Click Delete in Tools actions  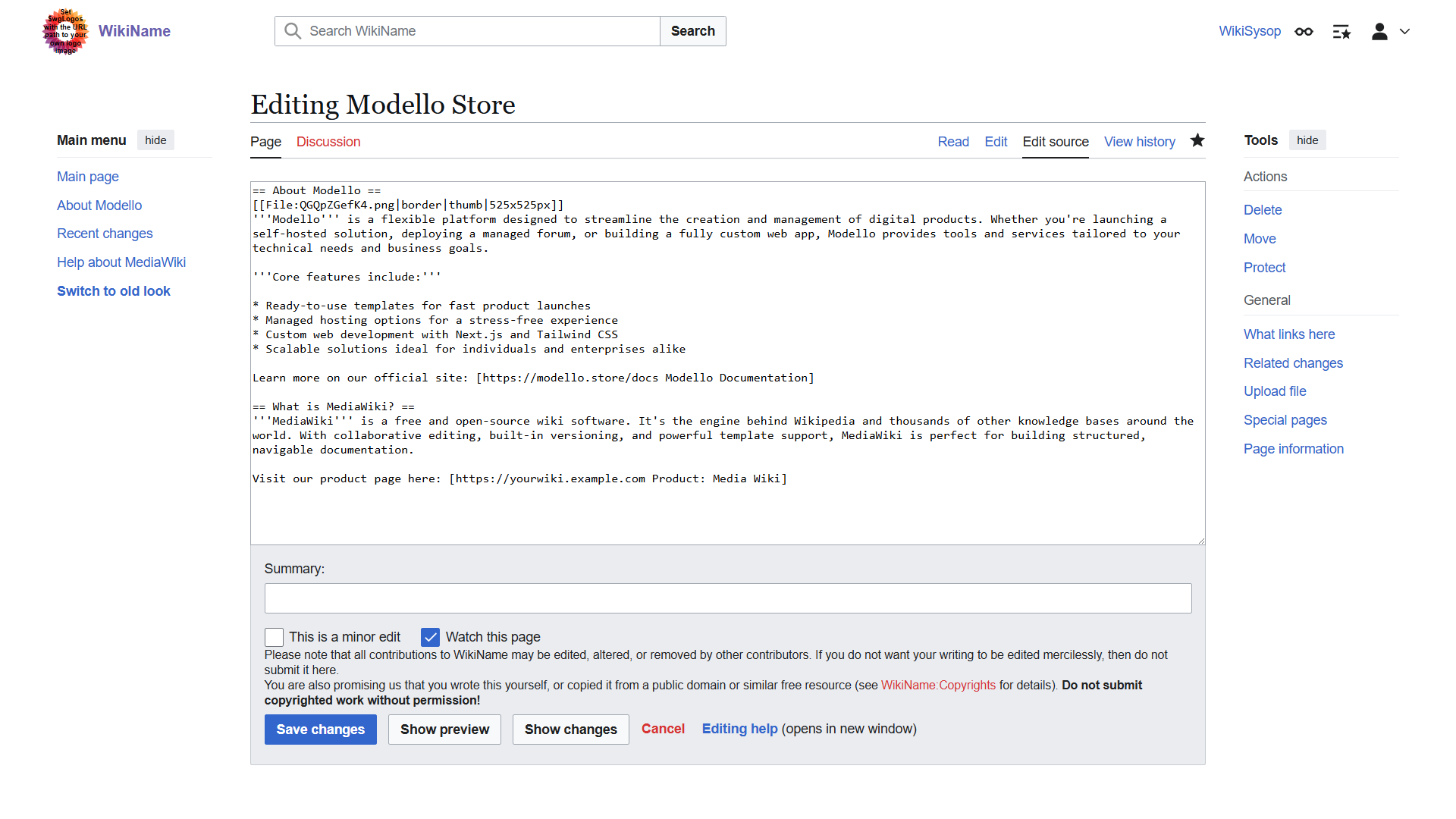[x=1263, y=210]
